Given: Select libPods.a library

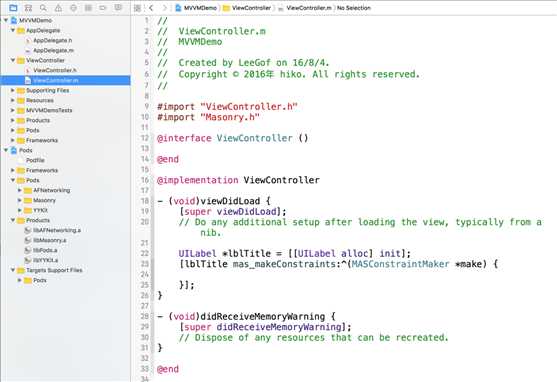Looking at the screenshot, I should click(x=45, y=250).
